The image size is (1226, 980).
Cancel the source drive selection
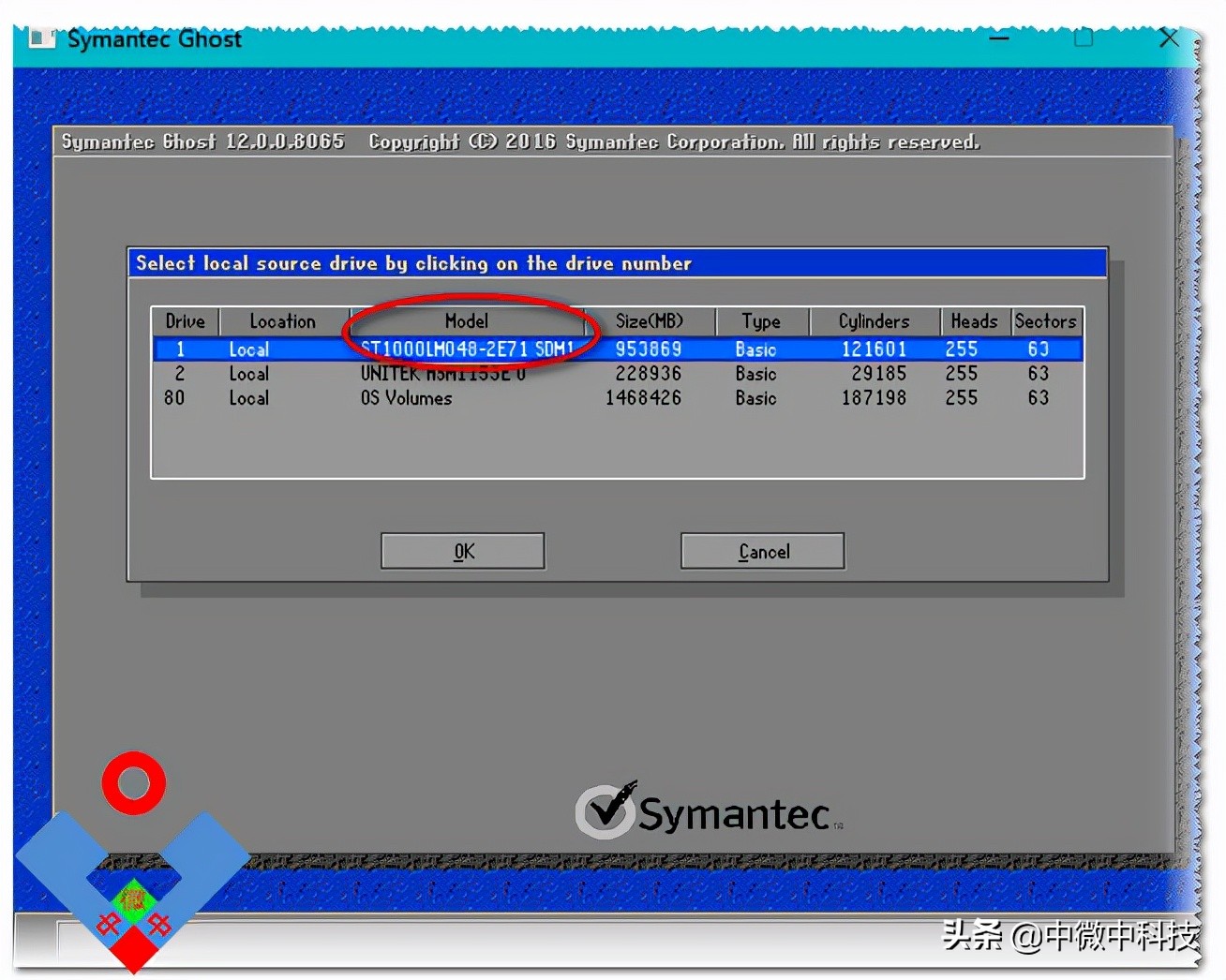[x=763, y=551]
